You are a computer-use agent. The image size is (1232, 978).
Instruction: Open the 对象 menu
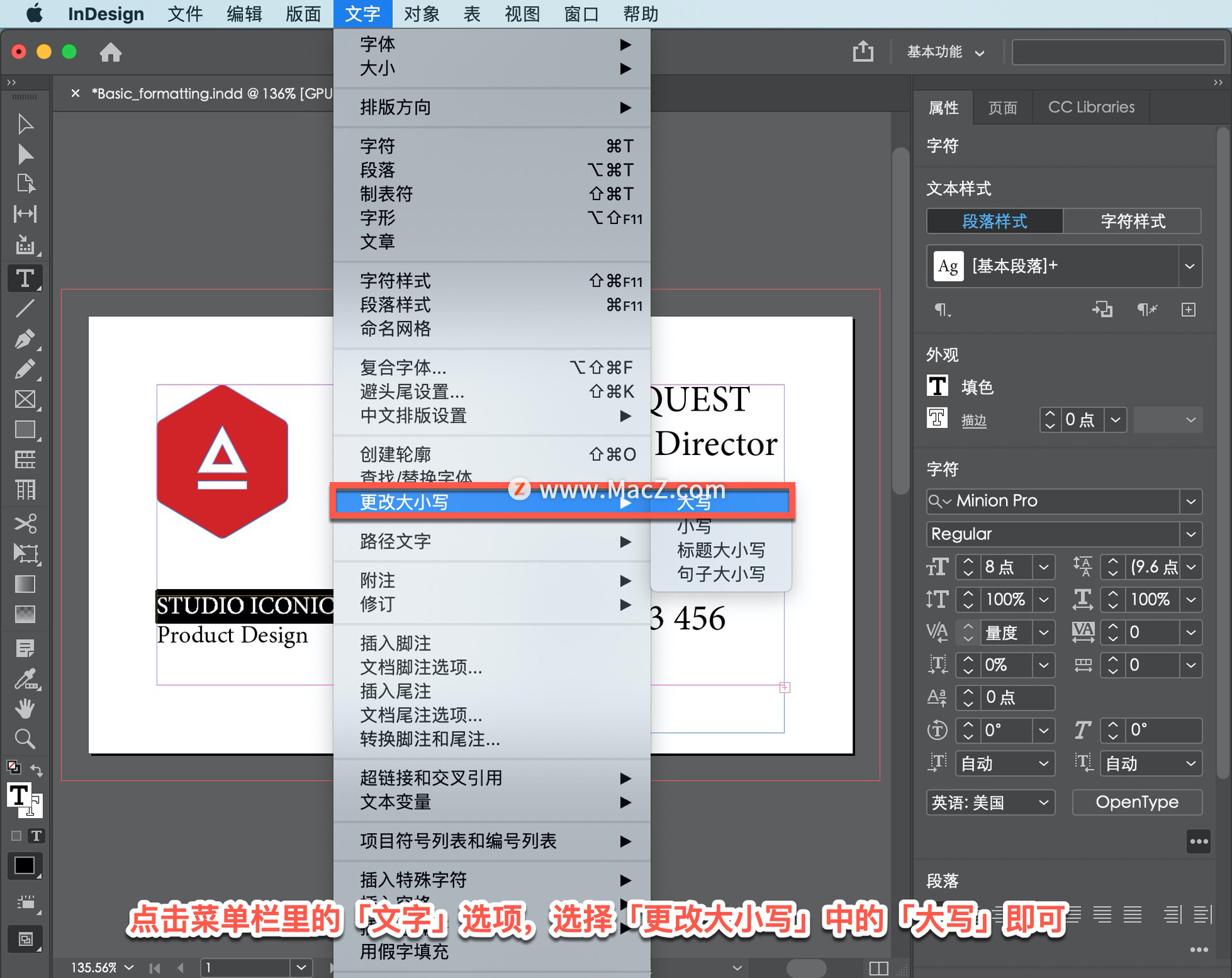coord(420,13)
